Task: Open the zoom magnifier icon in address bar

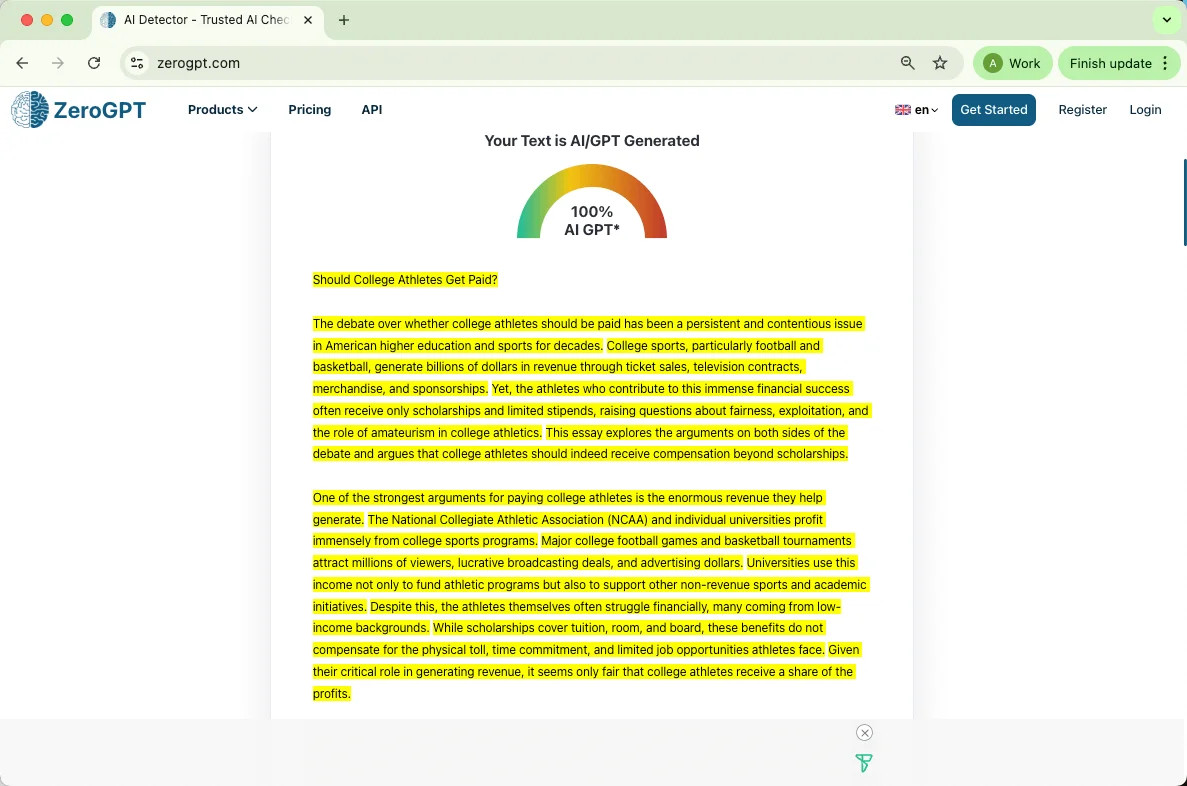Action: pyautogui.click(x=907, y=63)
